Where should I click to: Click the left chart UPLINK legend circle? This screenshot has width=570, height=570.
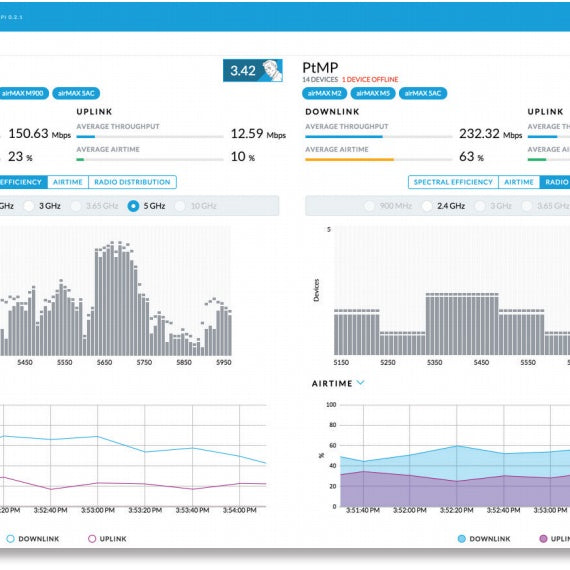pos(92,538)
